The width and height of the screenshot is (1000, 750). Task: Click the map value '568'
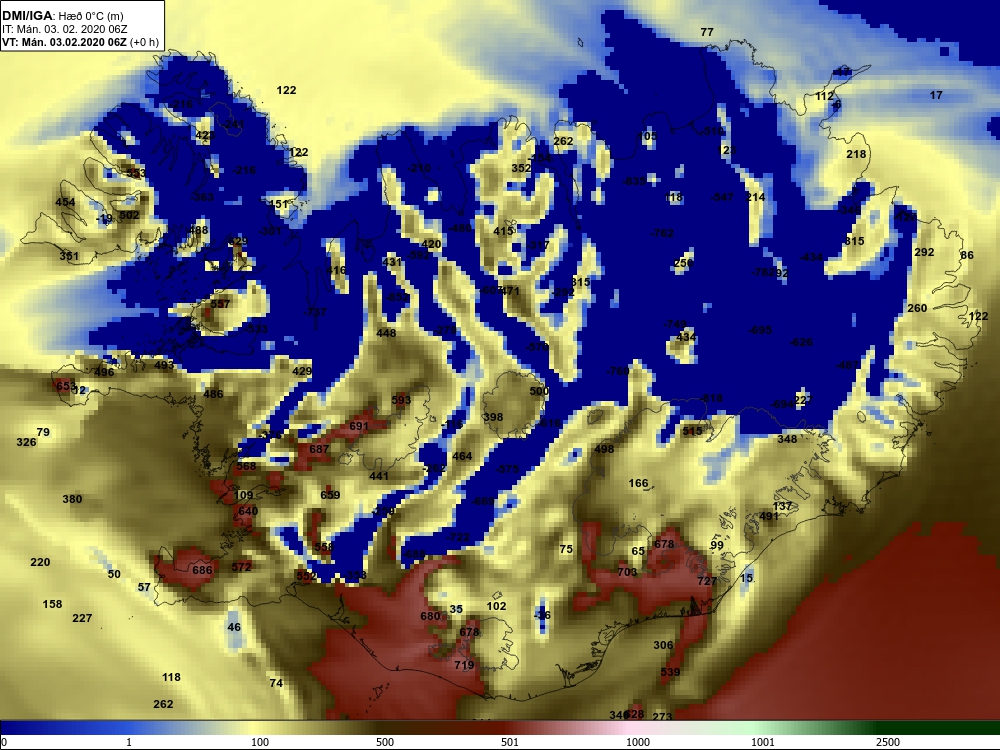coord(246,466)
